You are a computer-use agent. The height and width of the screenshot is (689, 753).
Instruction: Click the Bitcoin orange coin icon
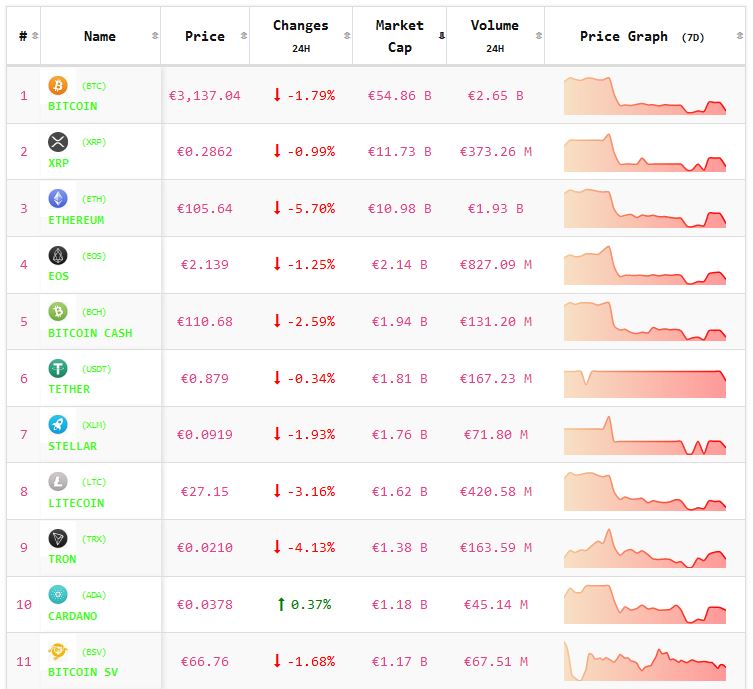coord(58,86)
